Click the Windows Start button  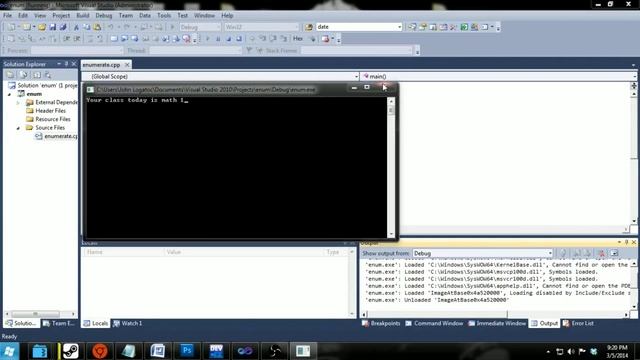(x=10, y=351)
